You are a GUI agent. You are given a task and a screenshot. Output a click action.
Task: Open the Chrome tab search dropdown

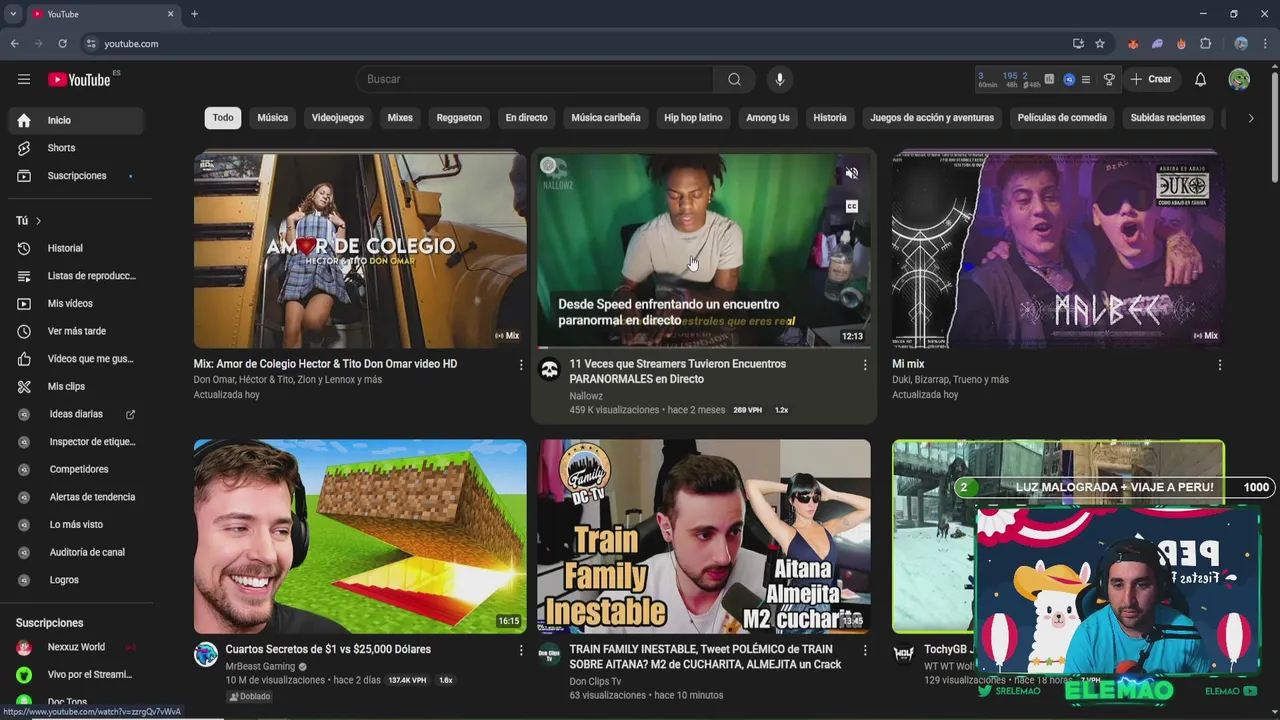(13, 14)
